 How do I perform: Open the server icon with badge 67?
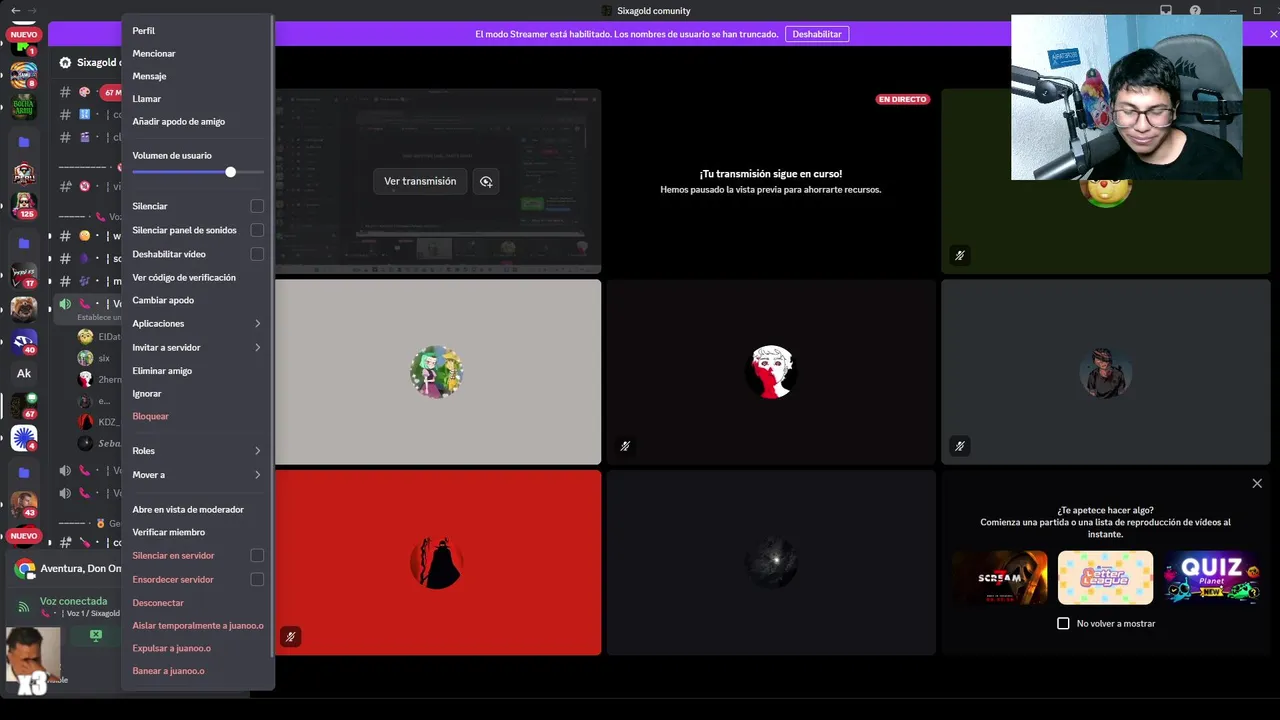[24, 405]
